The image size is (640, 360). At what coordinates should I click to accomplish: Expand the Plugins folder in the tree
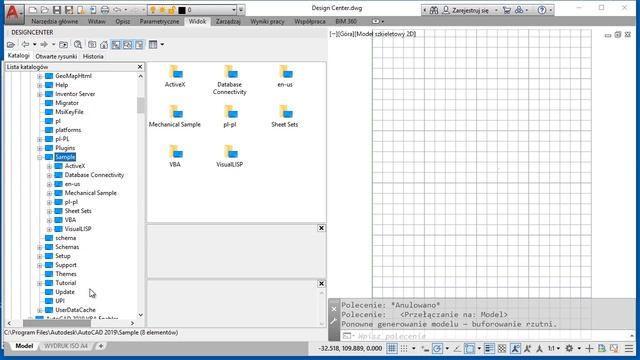coord(40,148)
